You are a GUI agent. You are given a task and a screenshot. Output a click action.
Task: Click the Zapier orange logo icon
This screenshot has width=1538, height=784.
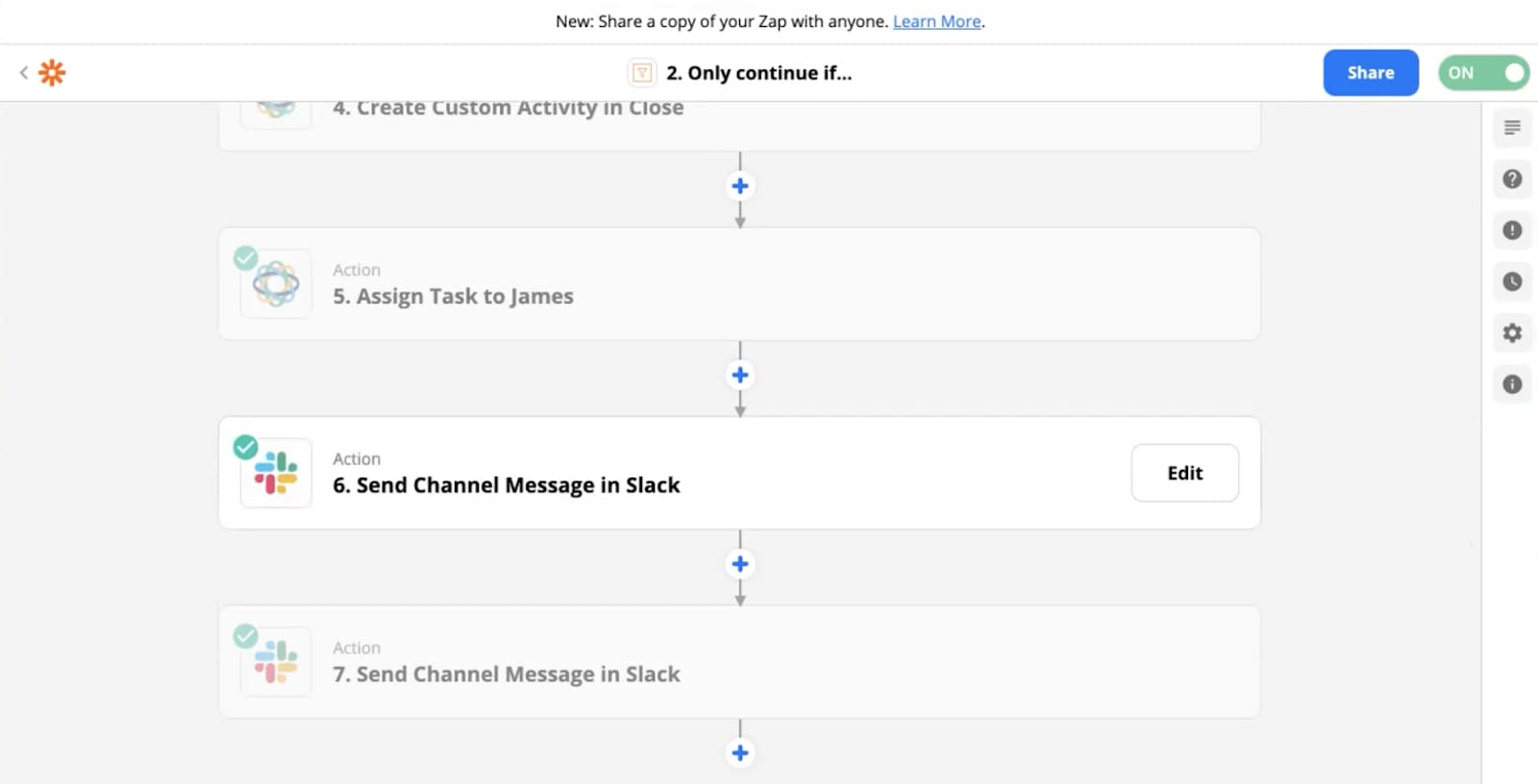(x=52, y=73)
